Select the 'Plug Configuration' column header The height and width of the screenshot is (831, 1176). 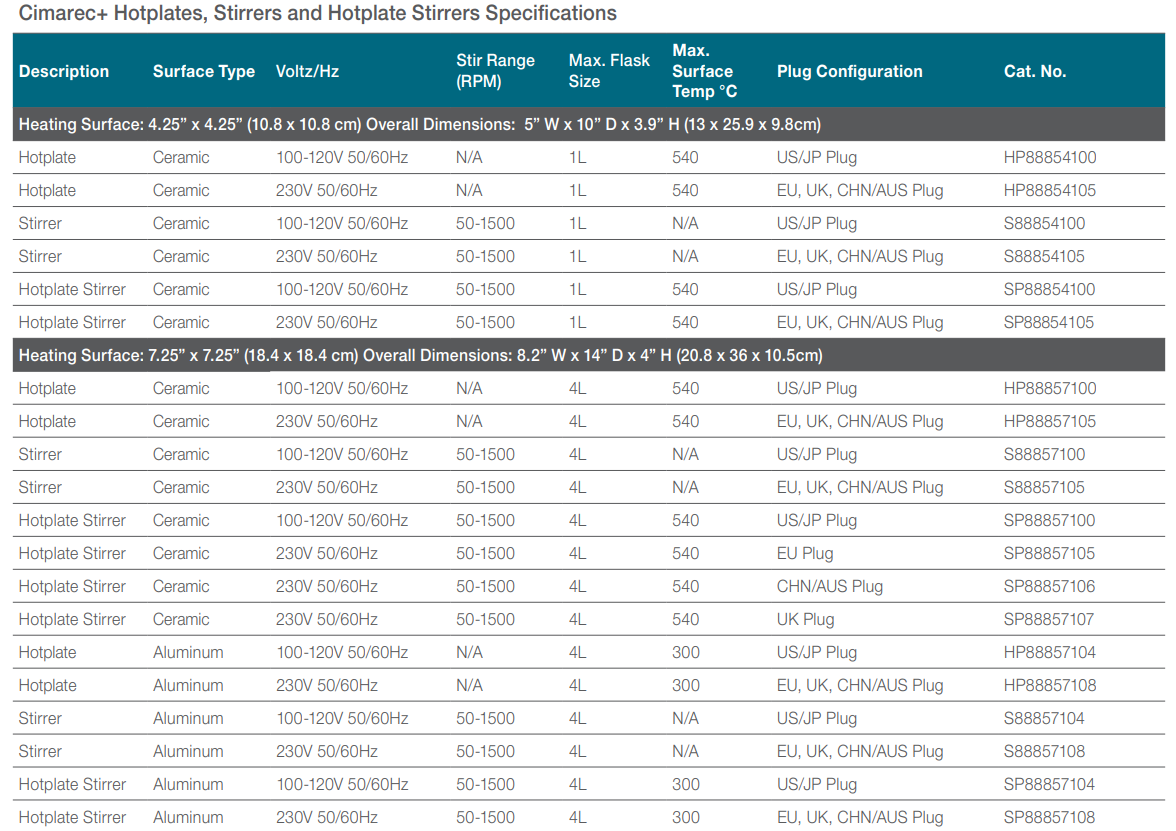pos(850,71)
